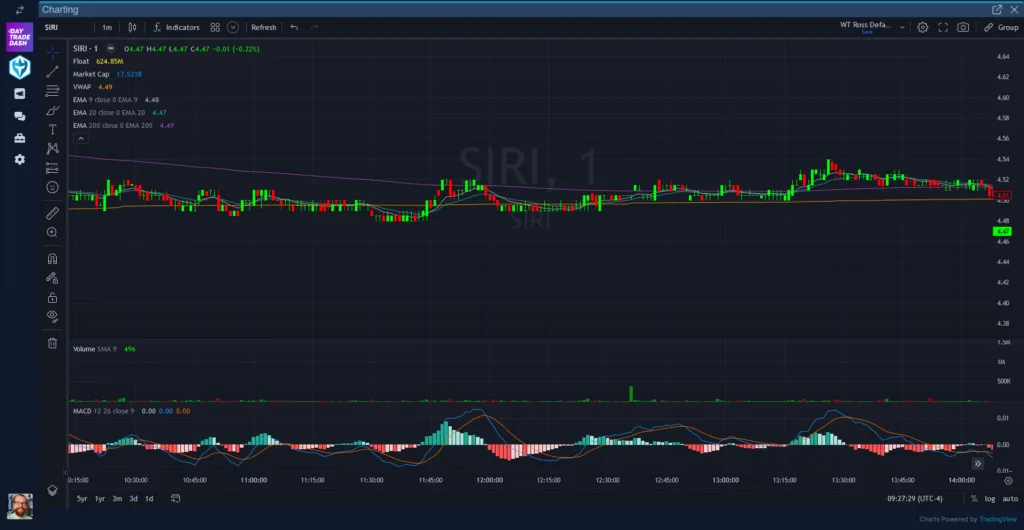Screen dimensions: 1024x530
Task: Open the Fibonacci and pitchfork tools
Action: click(x=52, y=91)
